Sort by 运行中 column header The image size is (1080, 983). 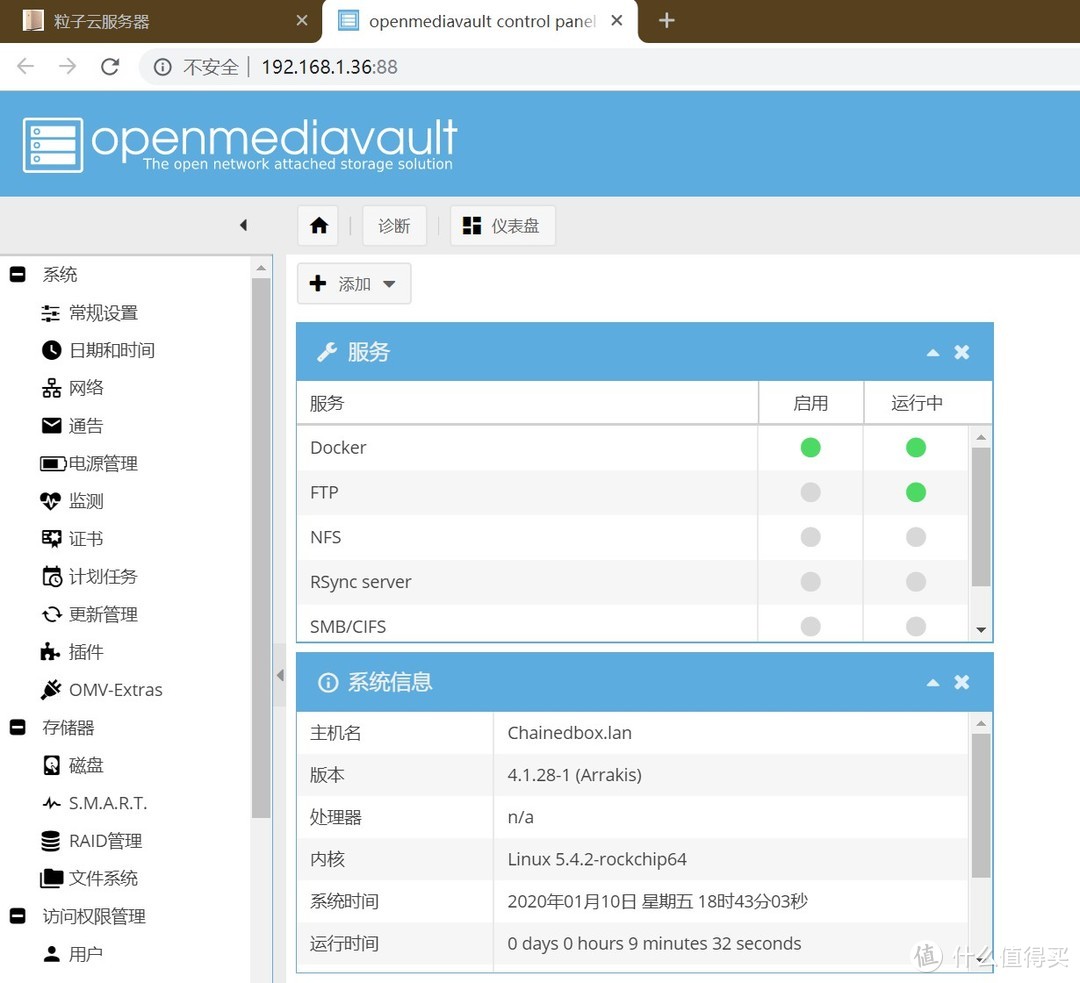[x=917, y=403]
